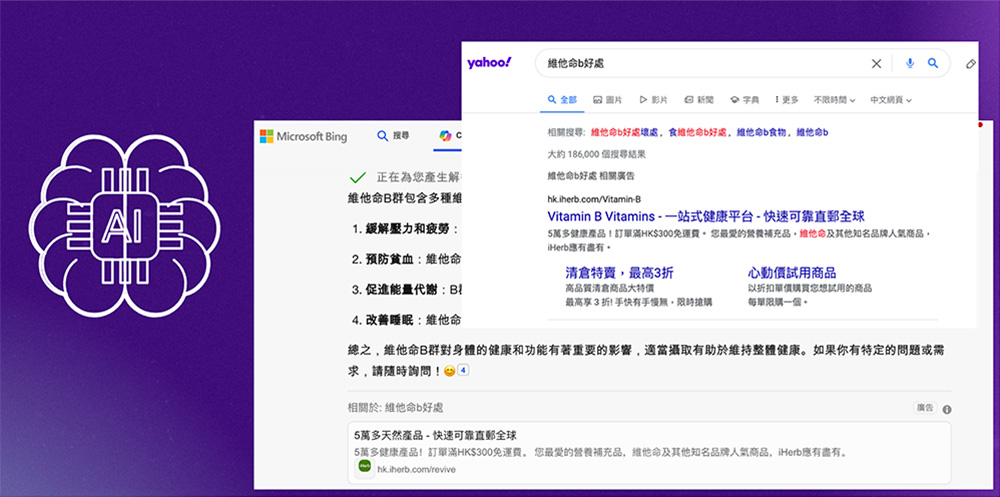Click the Copilot icon tab in Bing
The width and height of the screenshot is (1000, 497).
[445, 136]
